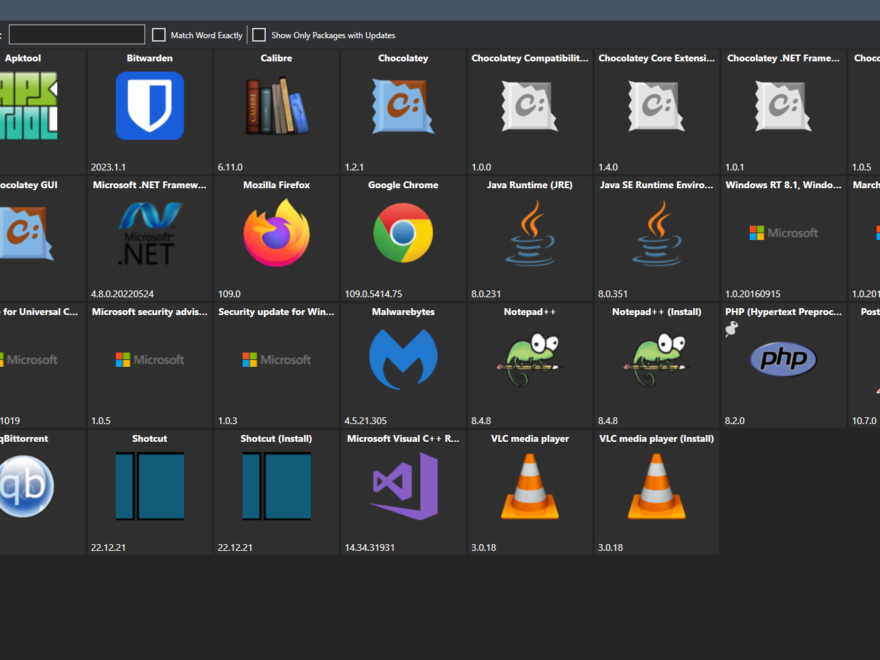Enable the Match Word Exactly checkbox
This screenshot has width=880, height=660.
coord(159,35)
